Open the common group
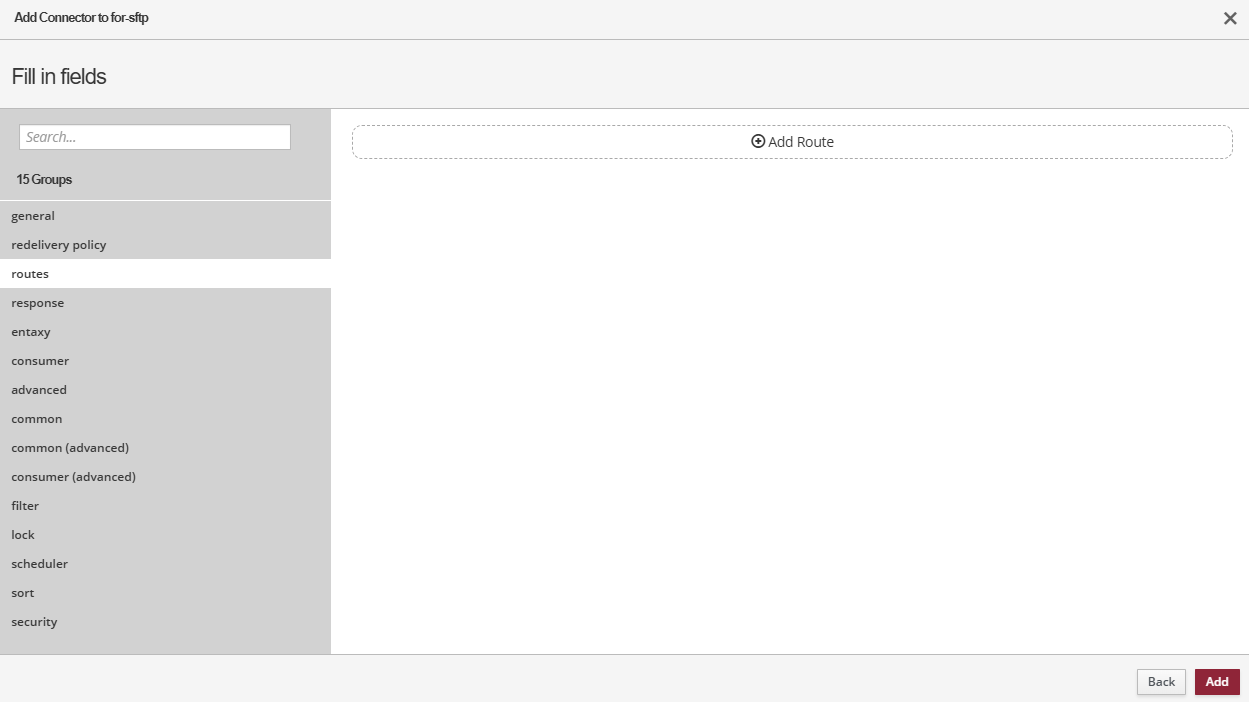This screenshot has width=1249, height=702. coord(37,419)
